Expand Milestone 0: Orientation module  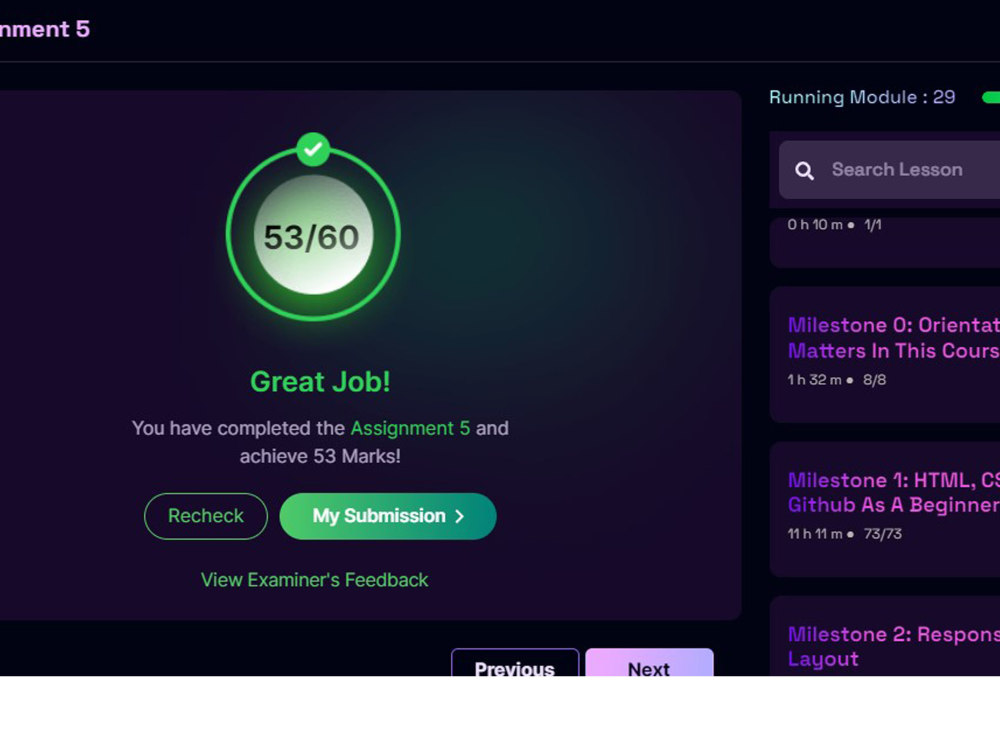(x=885, y=355)
